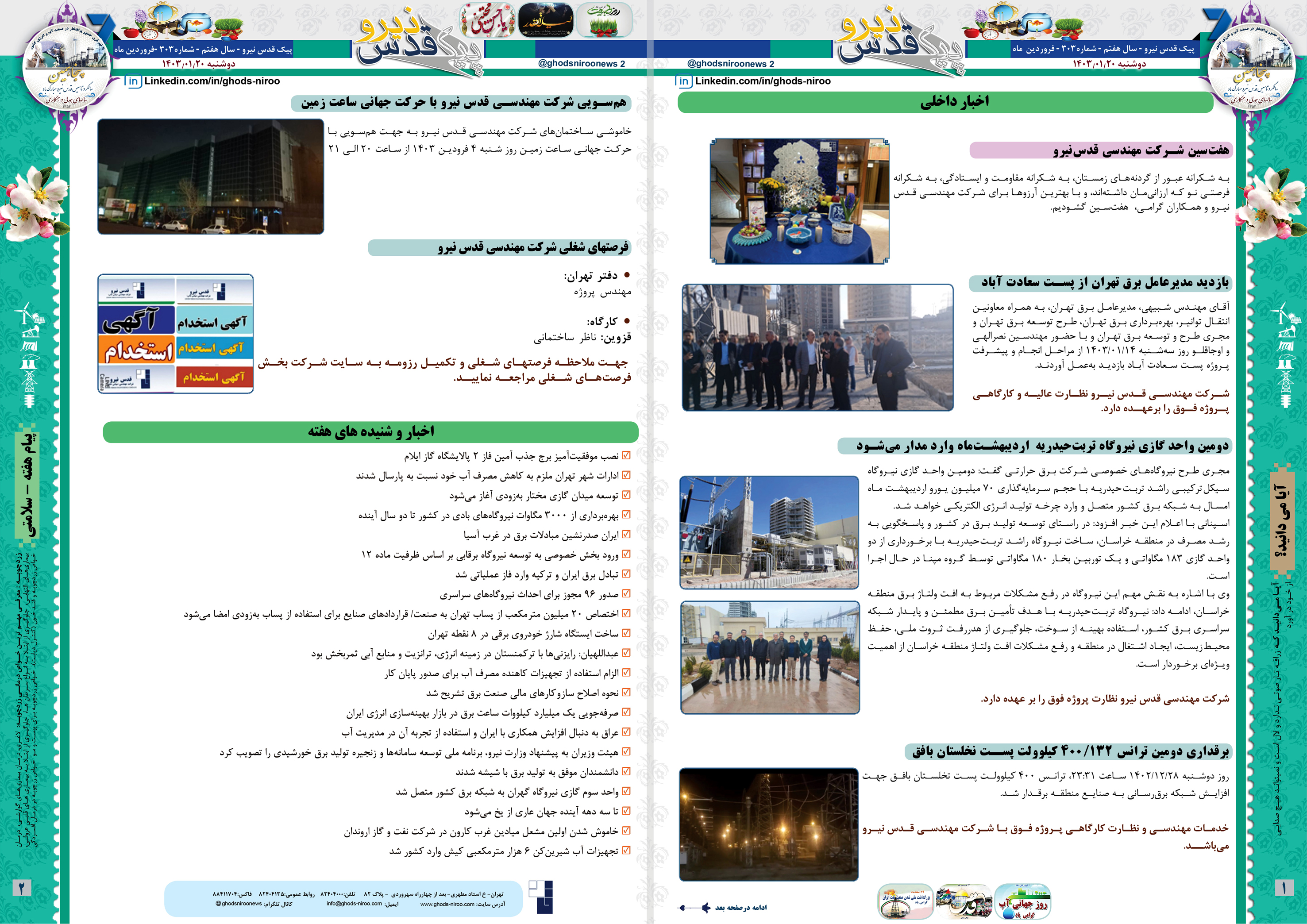Click the Ghods Niroo calligraphy logo on page 2
The width and height of the screenshot is (1307, 924).
pyautogui.click(x=420, y=42)
